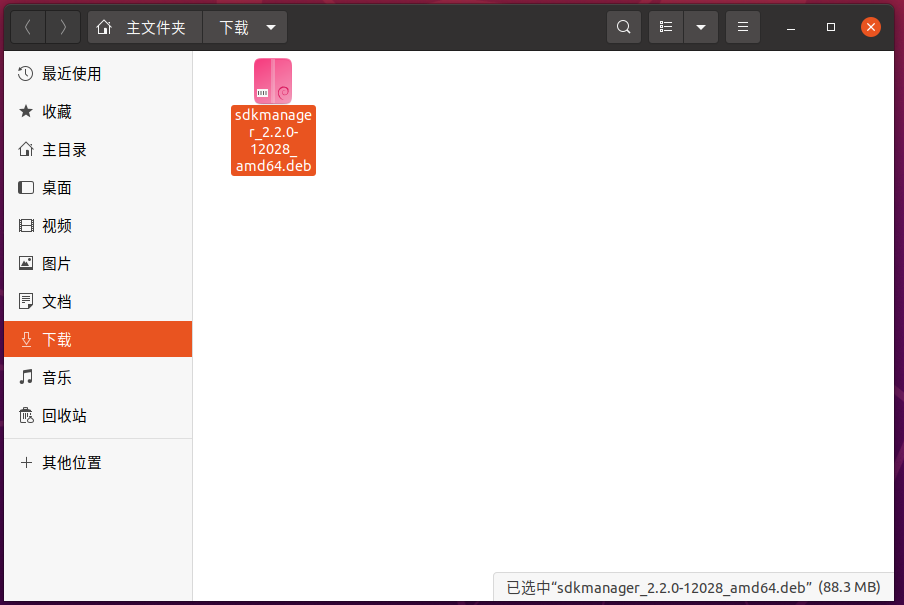Image resolution: width=904 pixels, height=605 pixels.
Task: Open the hamburger main menu
Action: (x=743, y=27)
